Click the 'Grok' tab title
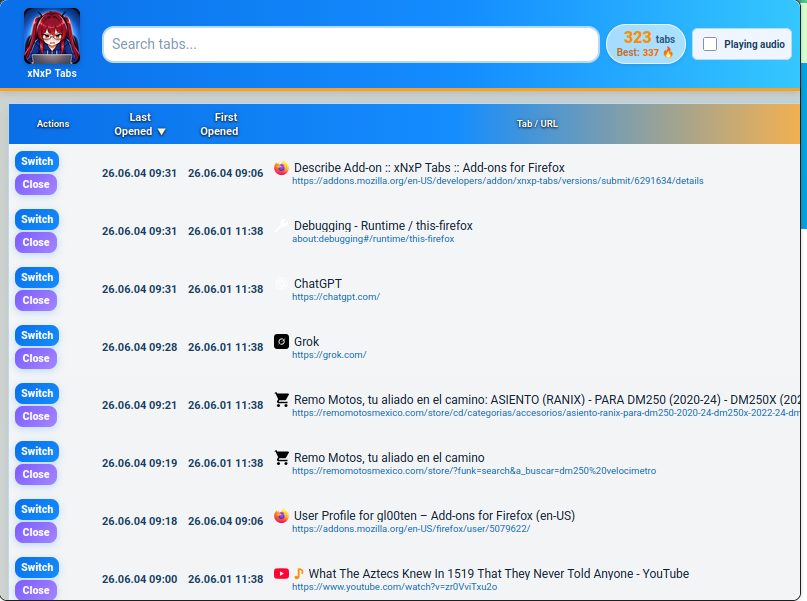Image resolution: width=807 pixels, height=601 pixels. pos(306,342)
